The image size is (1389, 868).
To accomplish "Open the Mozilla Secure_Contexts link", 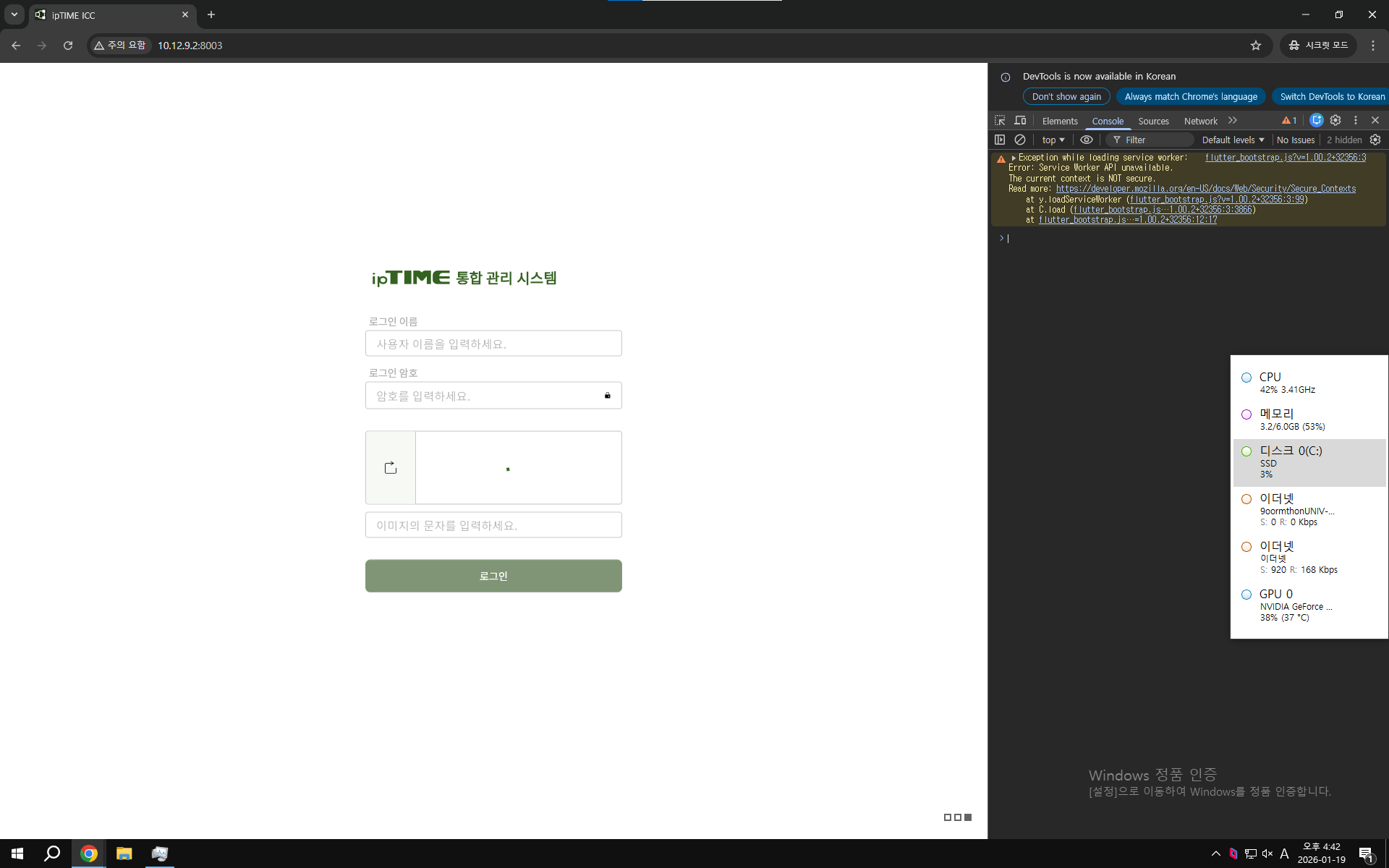I will coord(1206,189).
